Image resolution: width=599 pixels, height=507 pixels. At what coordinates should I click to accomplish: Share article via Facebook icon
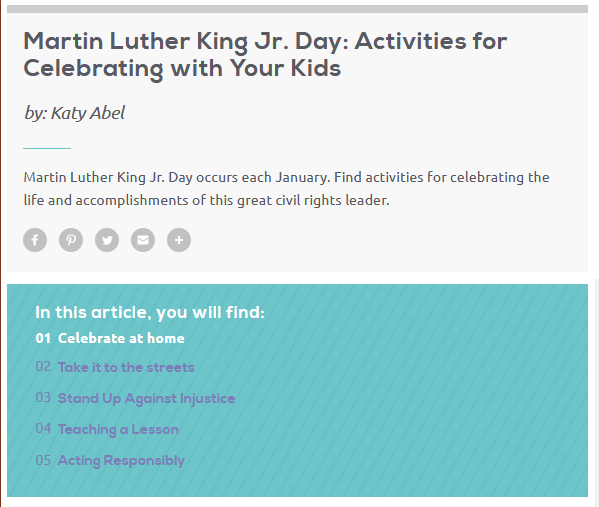(x=35, y=240)
